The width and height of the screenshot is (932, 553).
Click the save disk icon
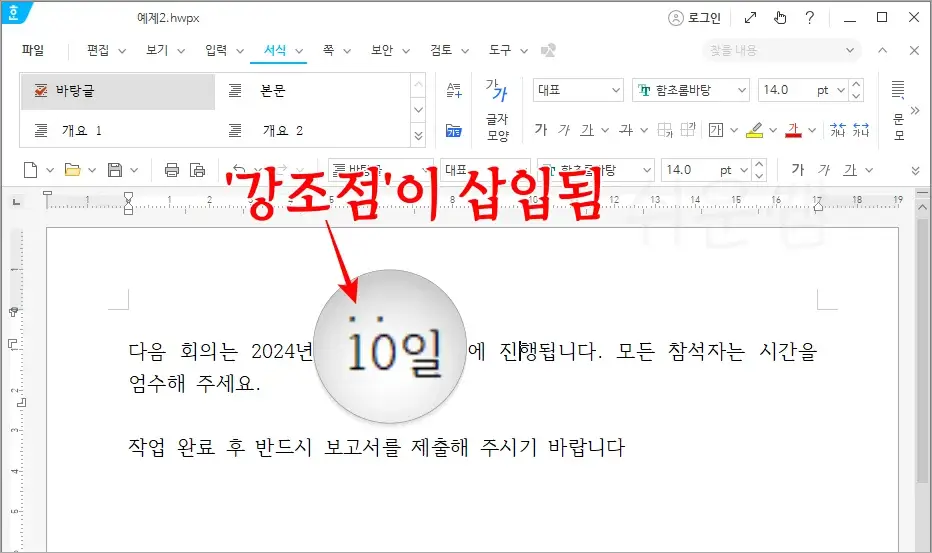click(115, 170)
